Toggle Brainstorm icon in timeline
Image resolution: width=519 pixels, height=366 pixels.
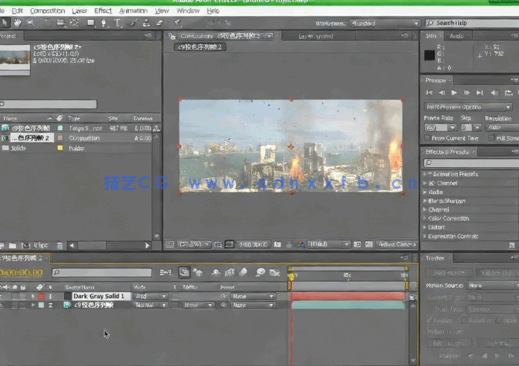pyautogui.click(x=260, y=272)
